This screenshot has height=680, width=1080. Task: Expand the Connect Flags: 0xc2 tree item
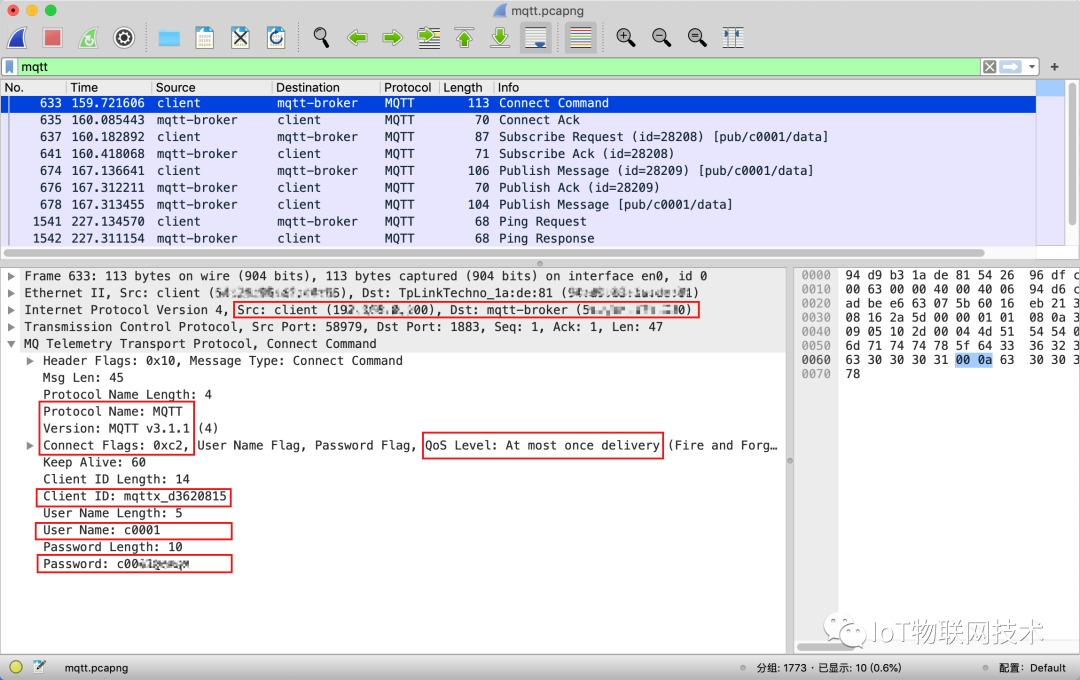coord(31,445)
